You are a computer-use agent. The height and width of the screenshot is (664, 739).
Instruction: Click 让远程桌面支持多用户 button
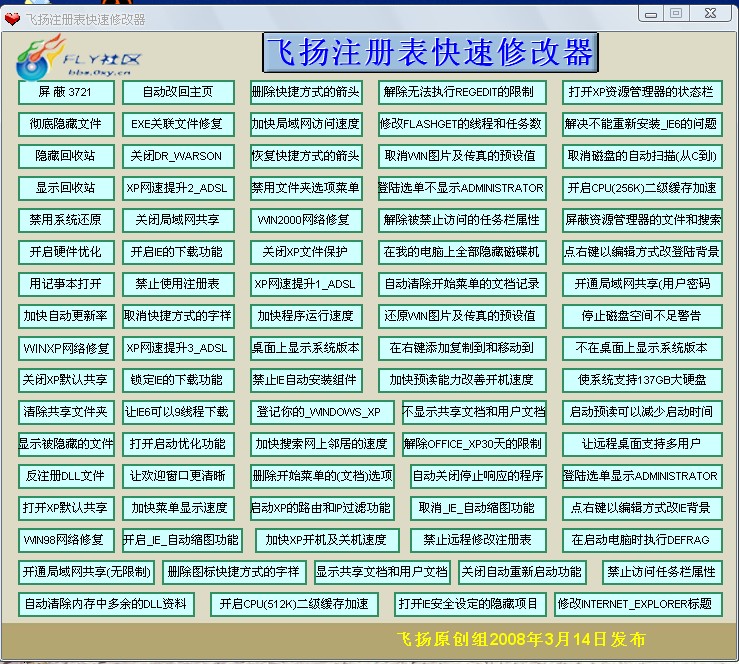point(642,445)
